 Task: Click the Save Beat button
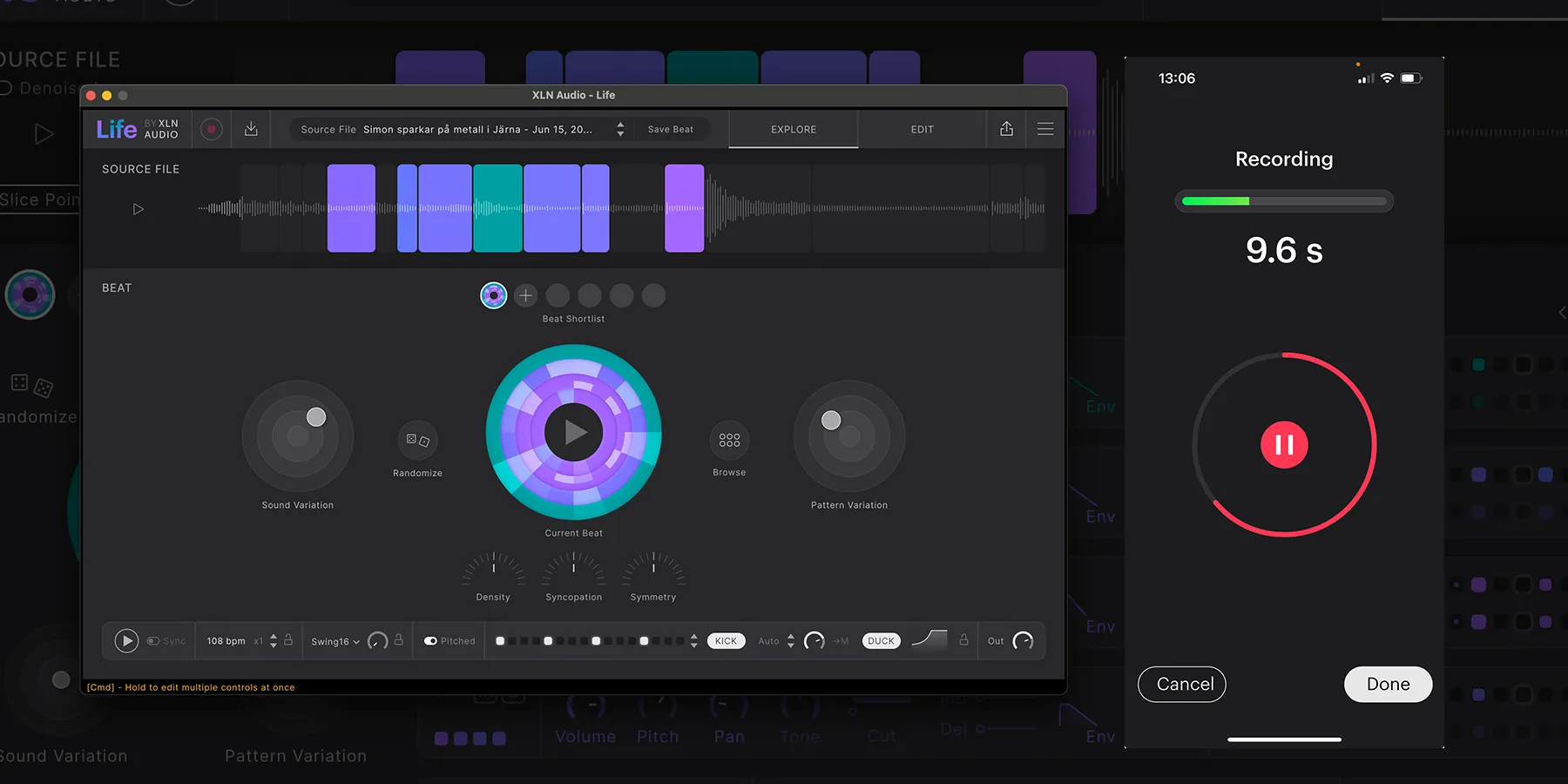671,129
